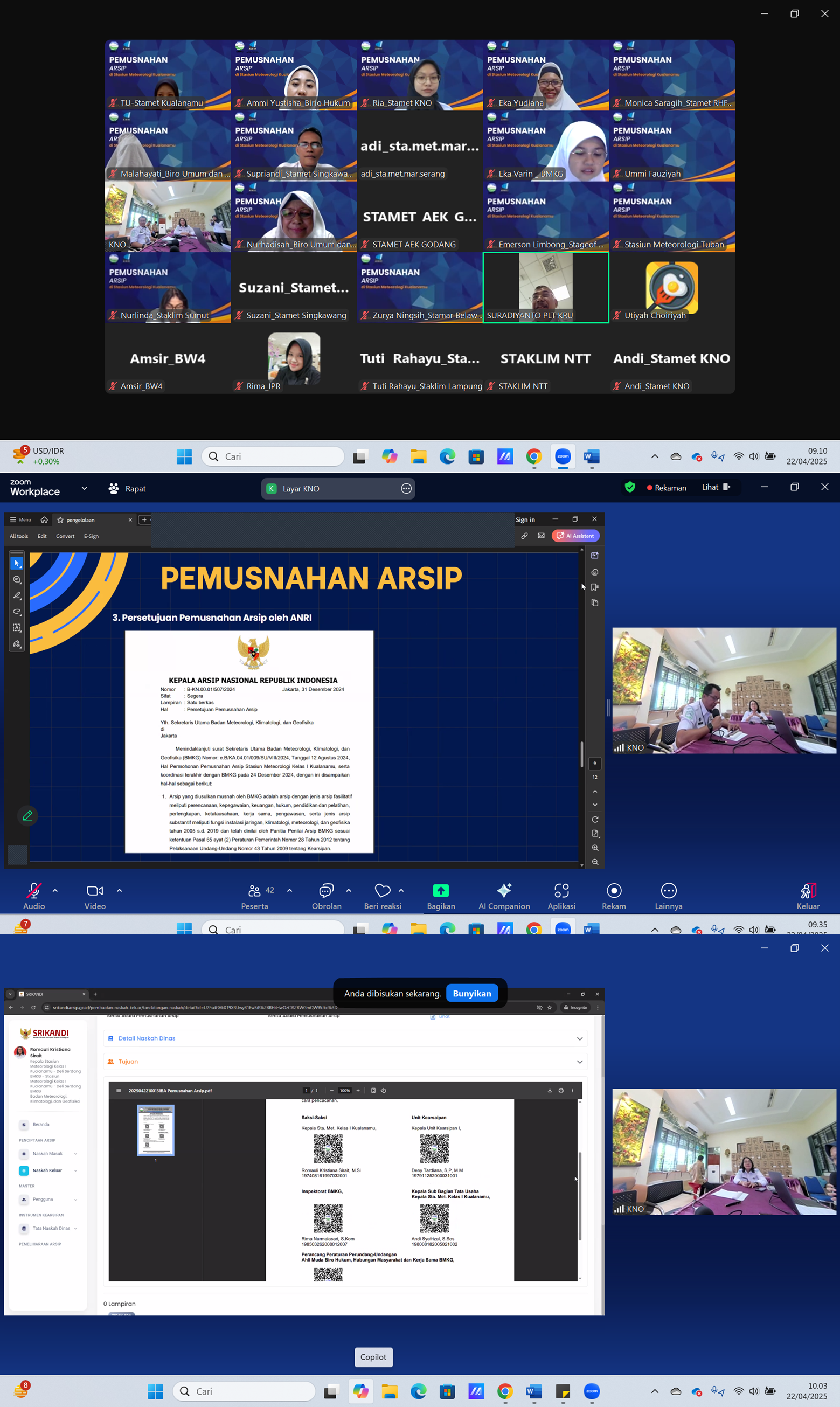Image resolution: width=840 pixels, height=1407 pixels.
Task: Click green encryption shield icon
Action: click(630, 487)
